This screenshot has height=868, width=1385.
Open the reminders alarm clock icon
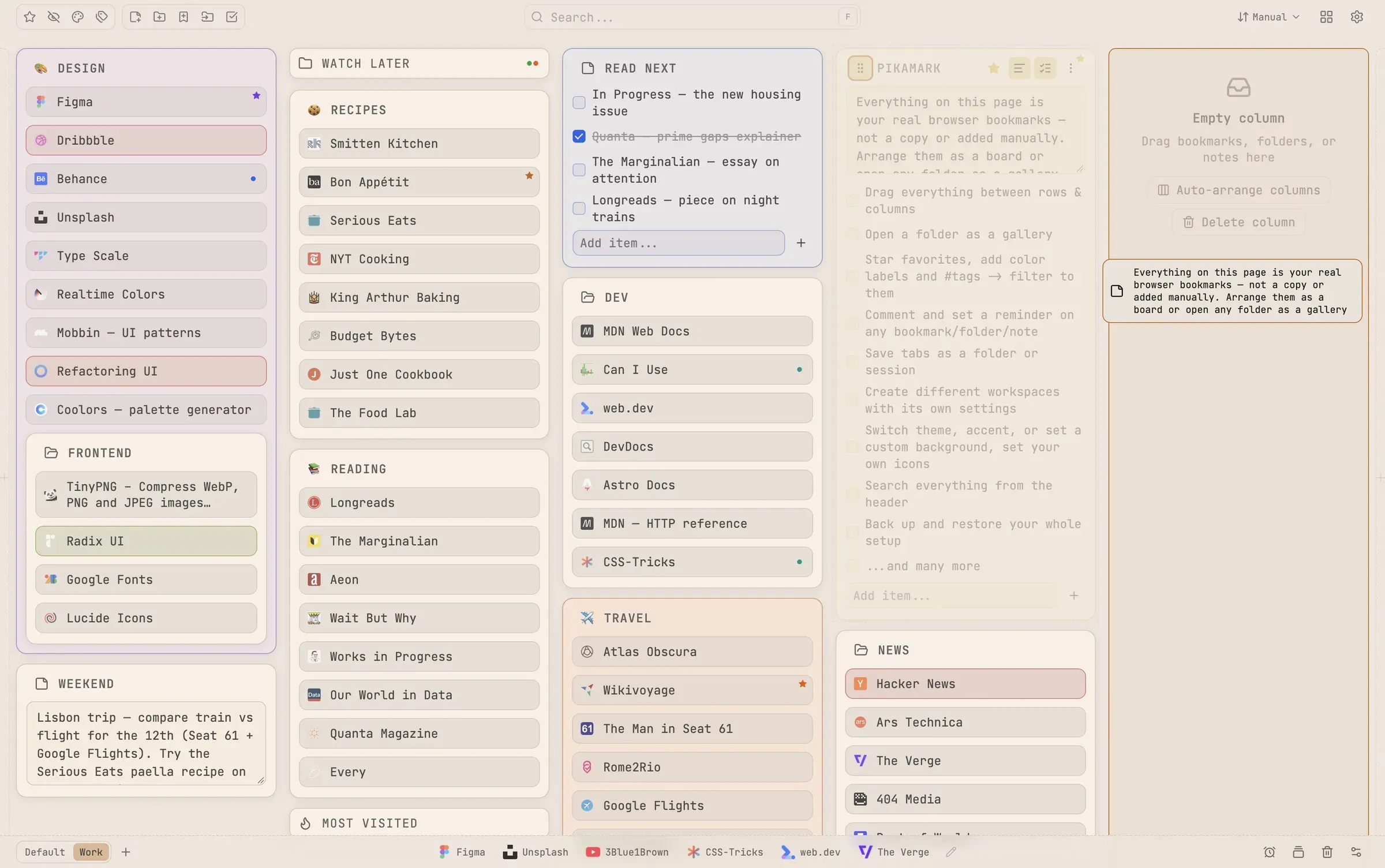pos(1270,852)
